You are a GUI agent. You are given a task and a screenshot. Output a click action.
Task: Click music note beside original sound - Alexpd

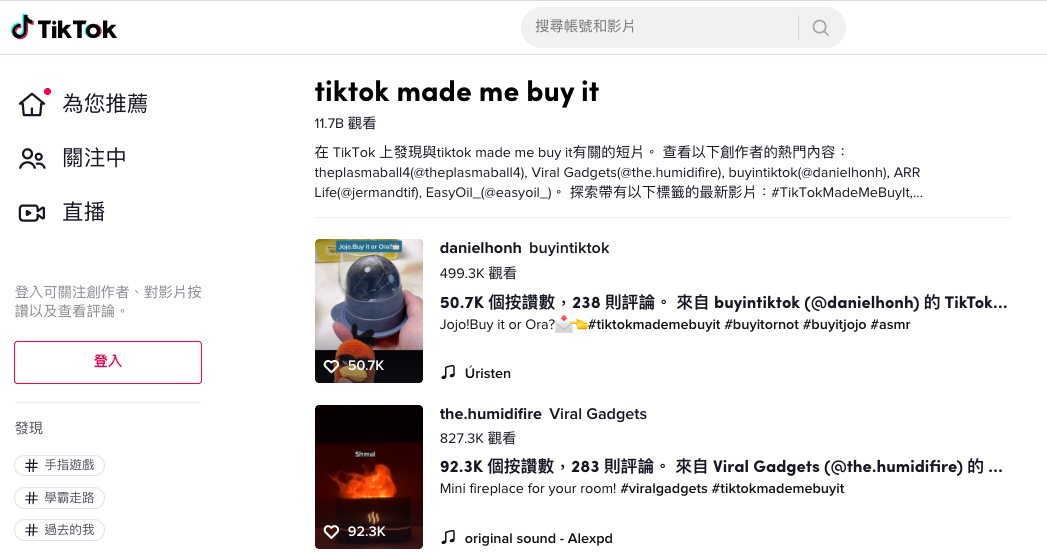click(x=448, y=537)
